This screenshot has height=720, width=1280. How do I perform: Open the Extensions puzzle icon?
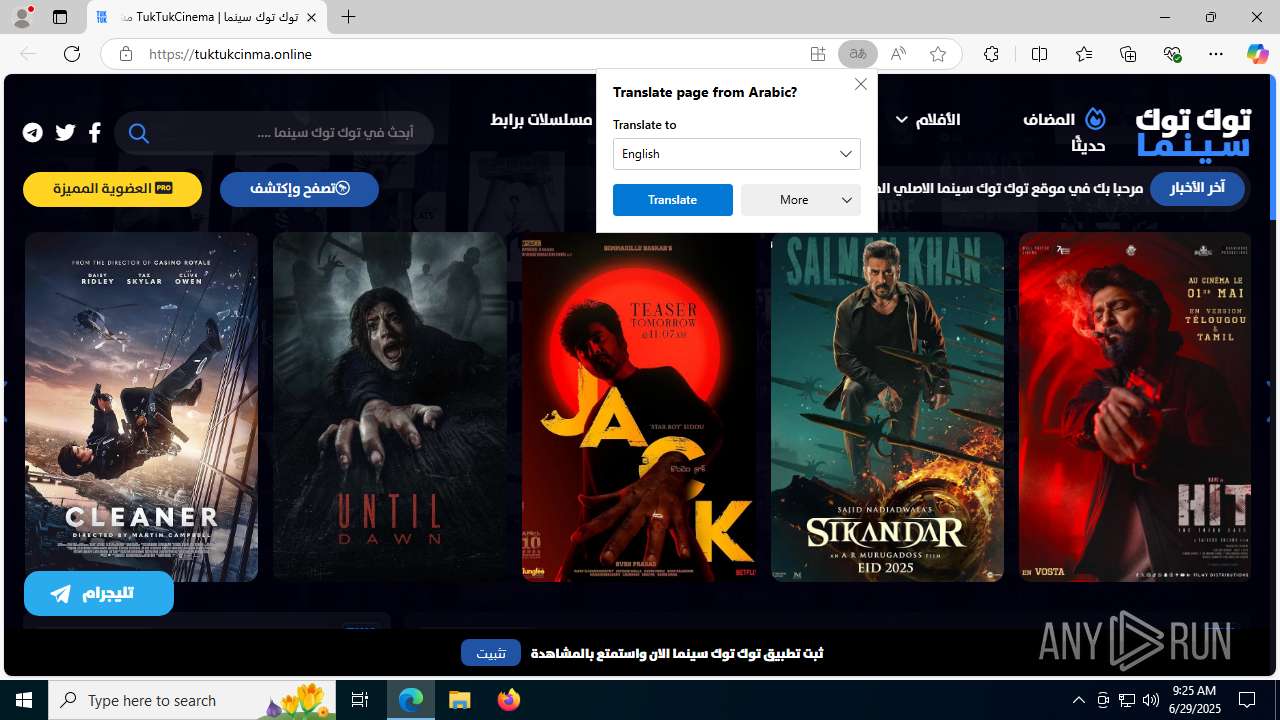point(991,54)
